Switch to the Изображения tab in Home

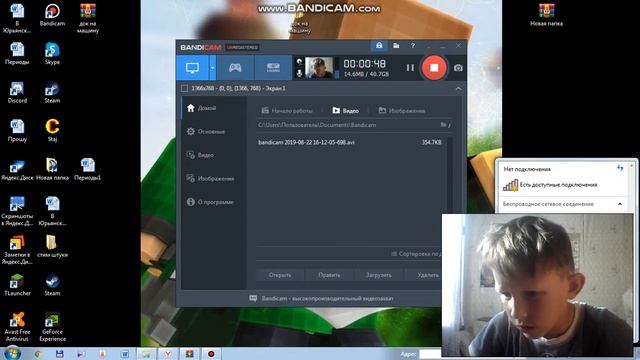pyautogui.click(x=402, y=111)
